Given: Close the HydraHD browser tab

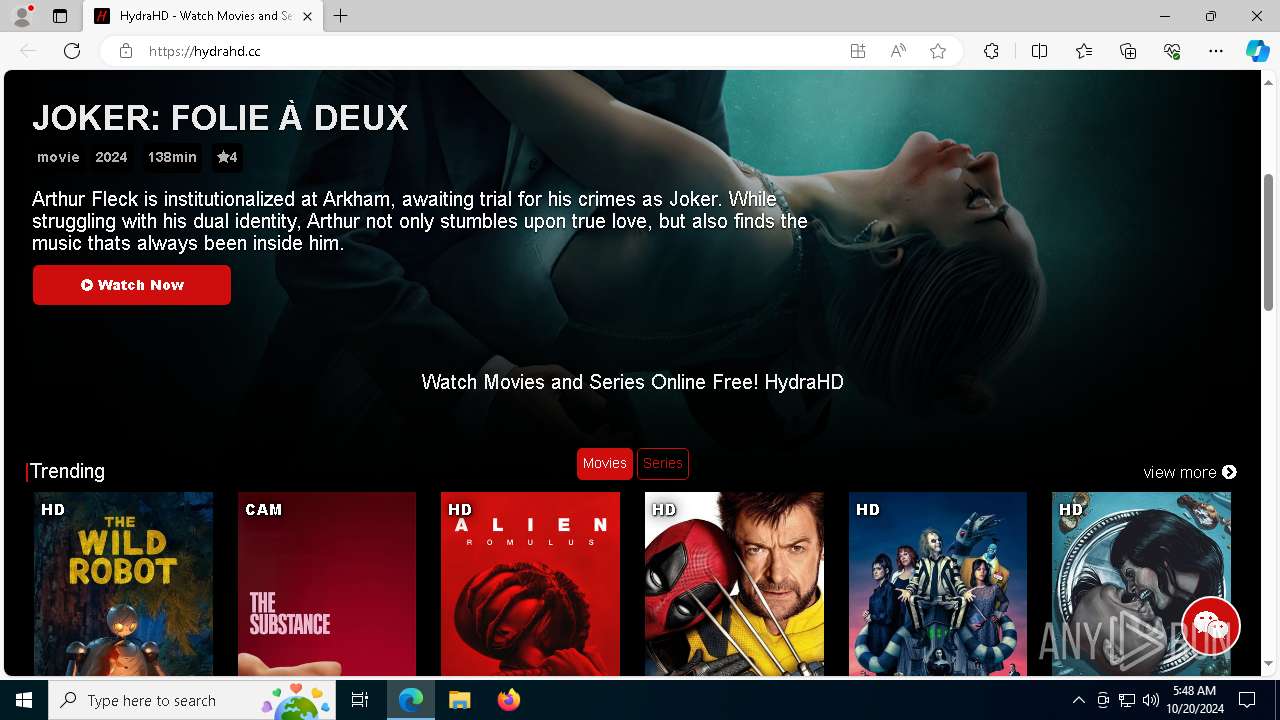Looking at the screenshot, I should pyautogui.click(x=308, y=16).
